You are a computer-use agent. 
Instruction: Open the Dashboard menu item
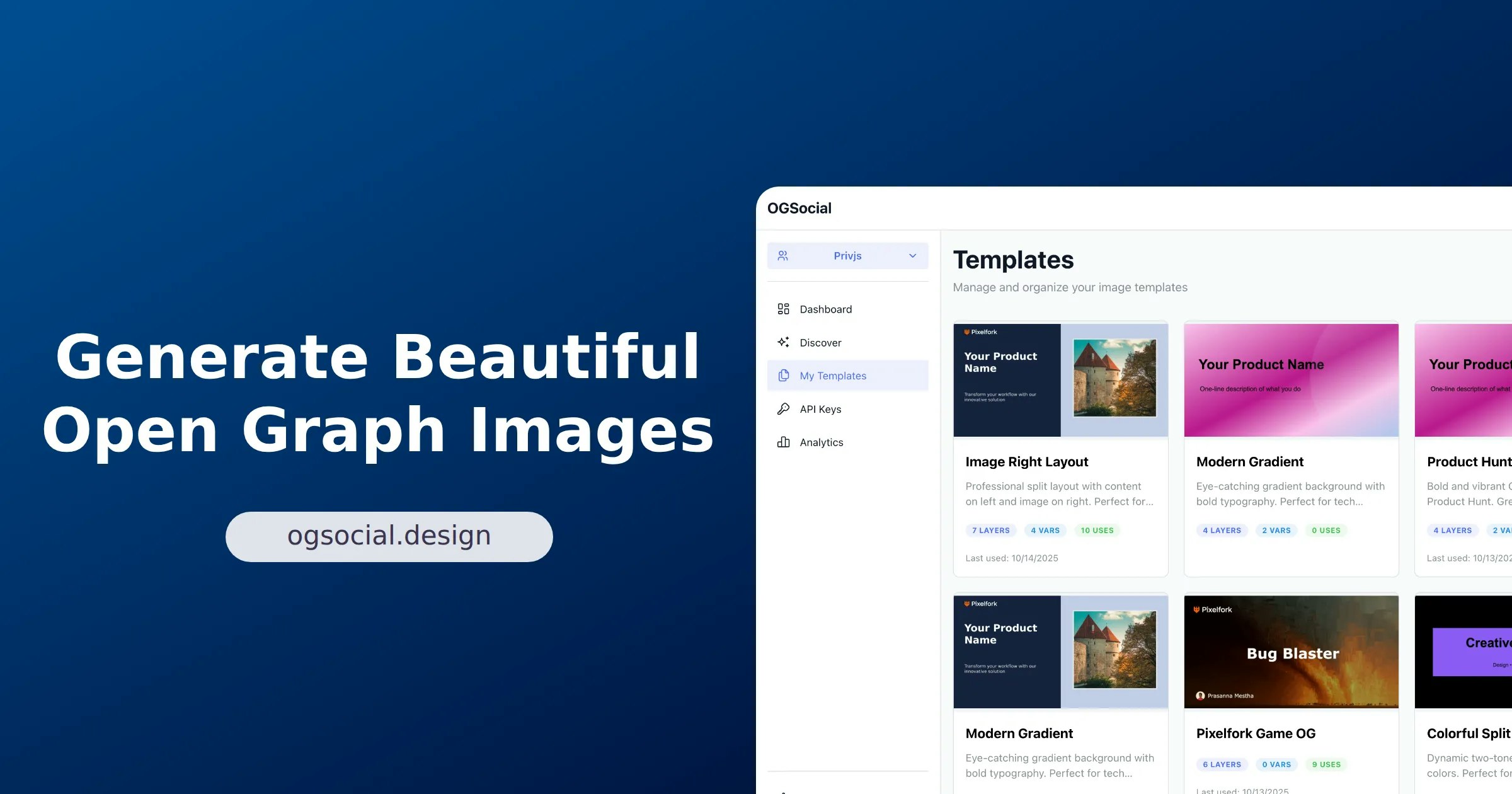825,309
